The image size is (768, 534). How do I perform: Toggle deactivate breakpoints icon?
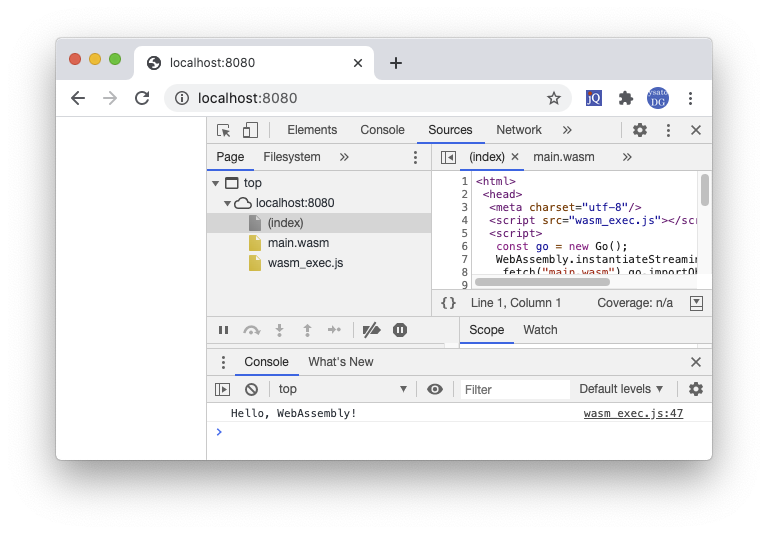(371, 330)
